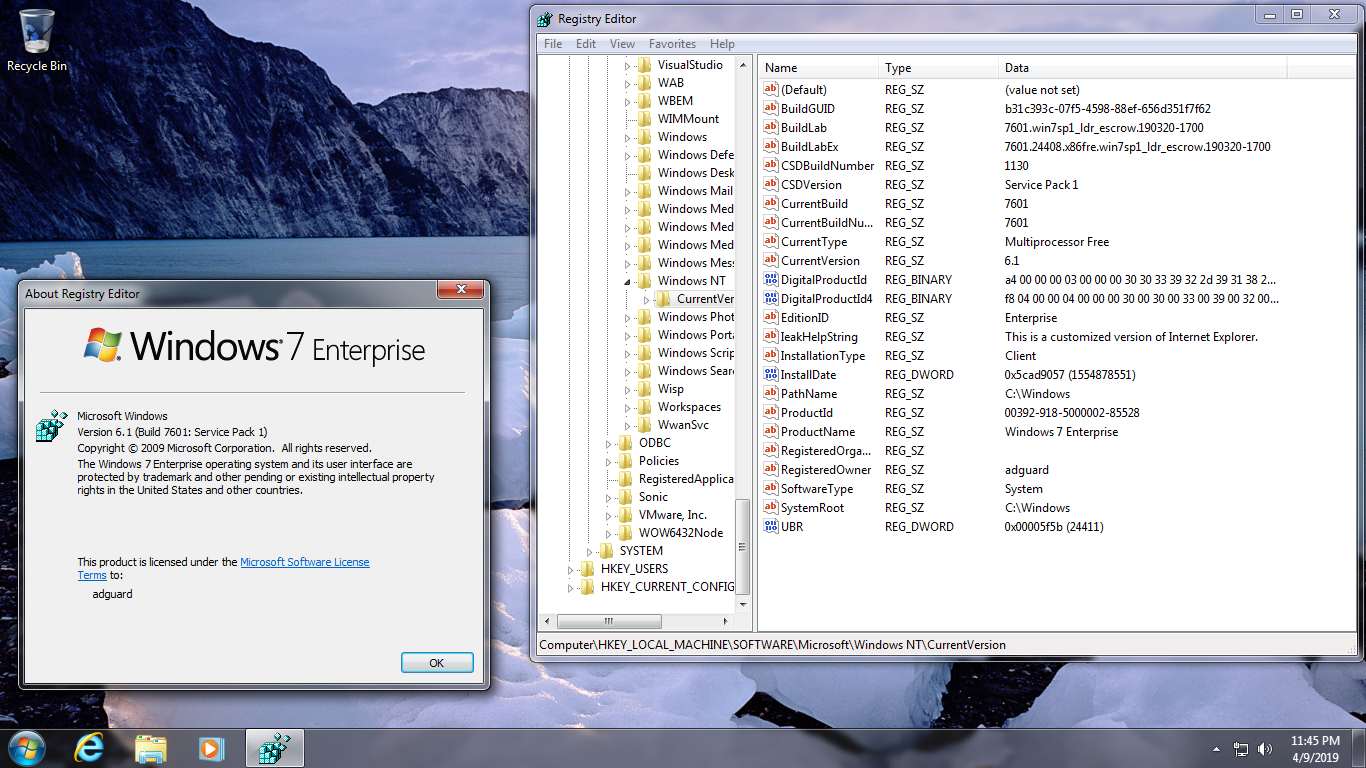Open the View menu in Registry Editor
1366x768 pixels.
[x=622, y=44]
